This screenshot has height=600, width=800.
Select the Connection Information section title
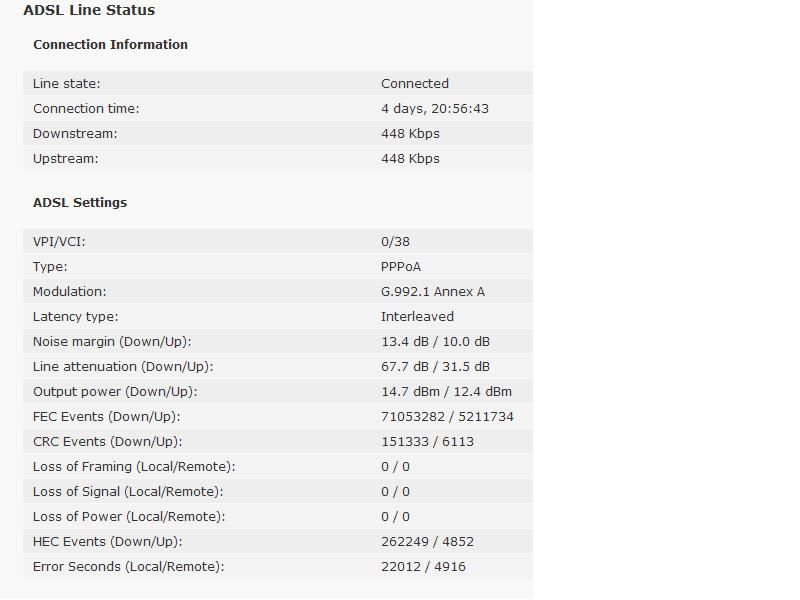[110, 45]
